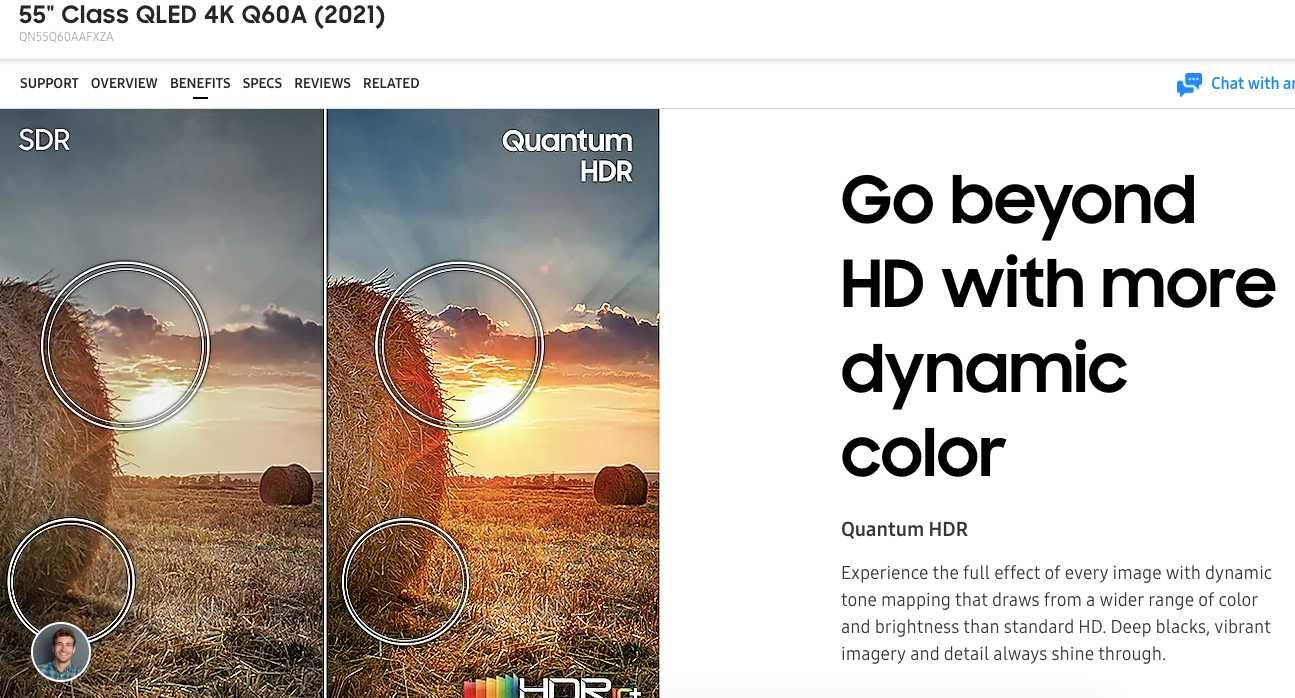The image size is (1295, 698).
Task: Click the model number QN55Q60AAFXZA
Action: click(x=66, y=37)
